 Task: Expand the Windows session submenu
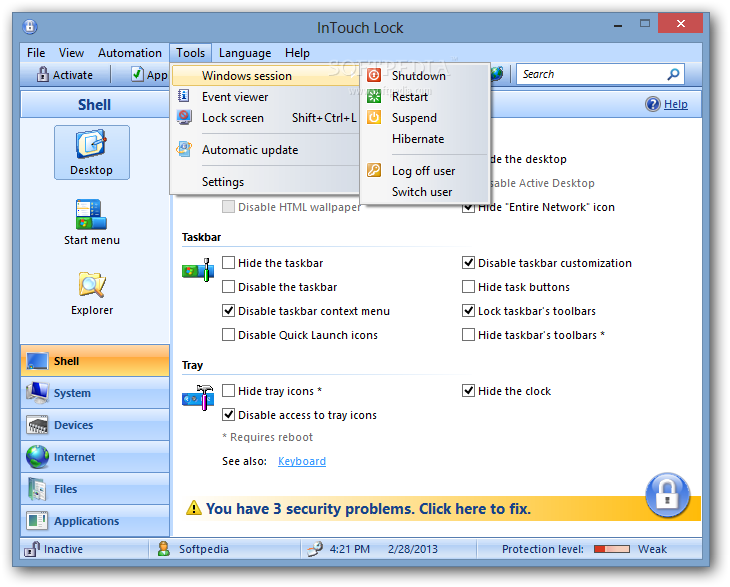pyautogui.click(x=266, y=75)
